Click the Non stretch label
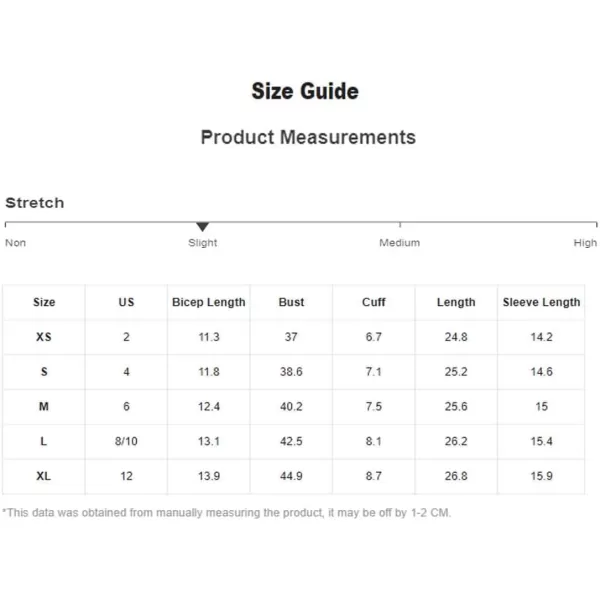The width and height of the screenshot is (600, 600). [16, 243]
